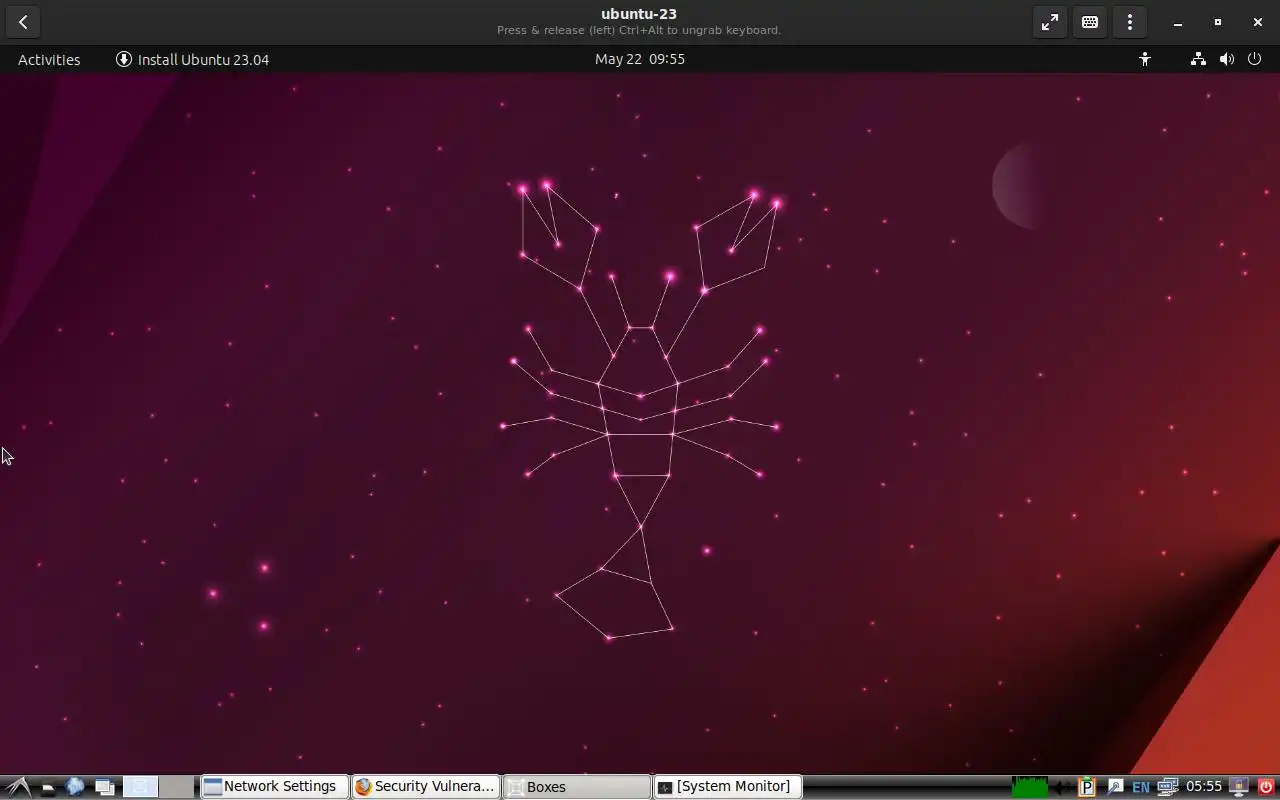The image size is (1280, 800).
Task: Click the network connection tray icon
Action: pos(1167,787)
